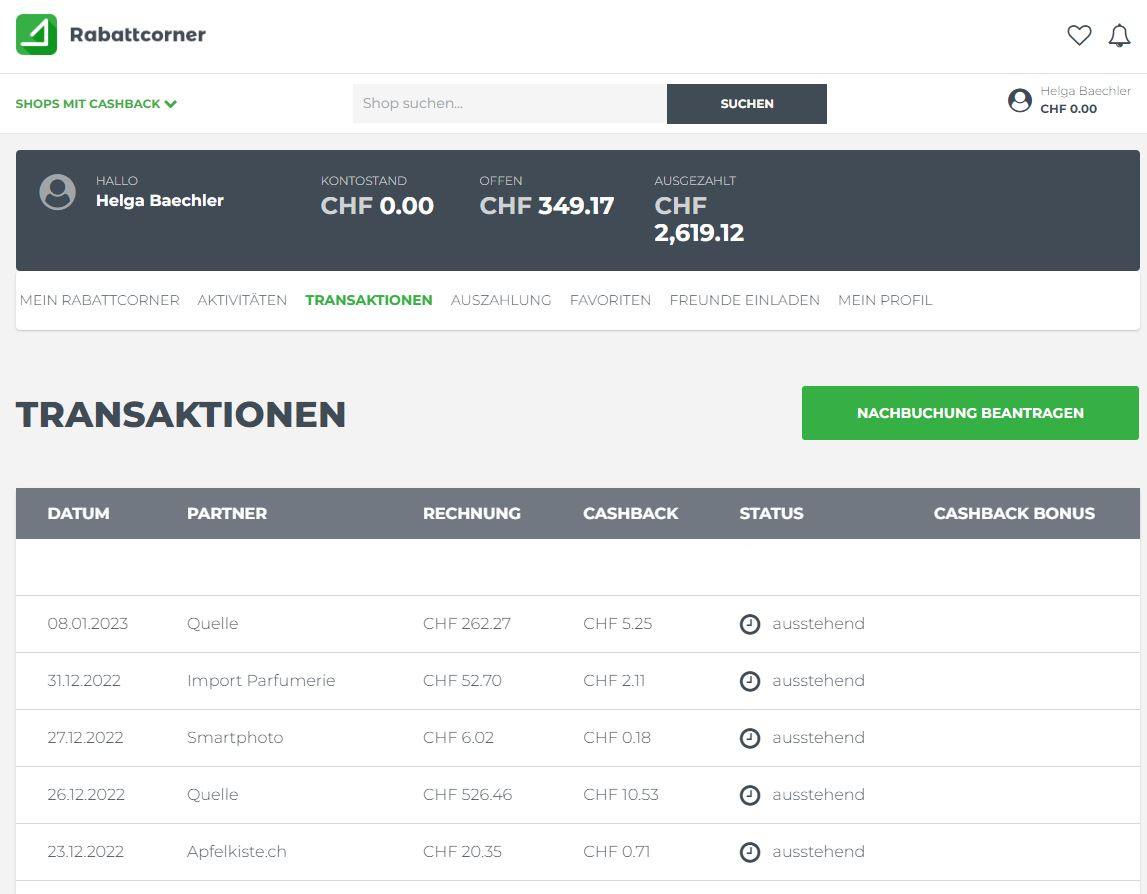This screenshot has width=1147, height=894.
Task: Click the Rechnung column header
Action: click(x=472, y=514)
